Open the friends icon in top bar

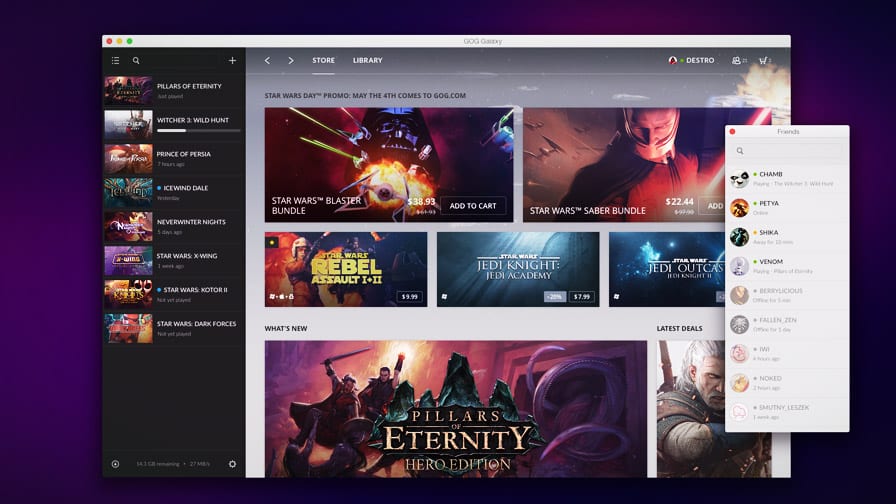[739, 60]
